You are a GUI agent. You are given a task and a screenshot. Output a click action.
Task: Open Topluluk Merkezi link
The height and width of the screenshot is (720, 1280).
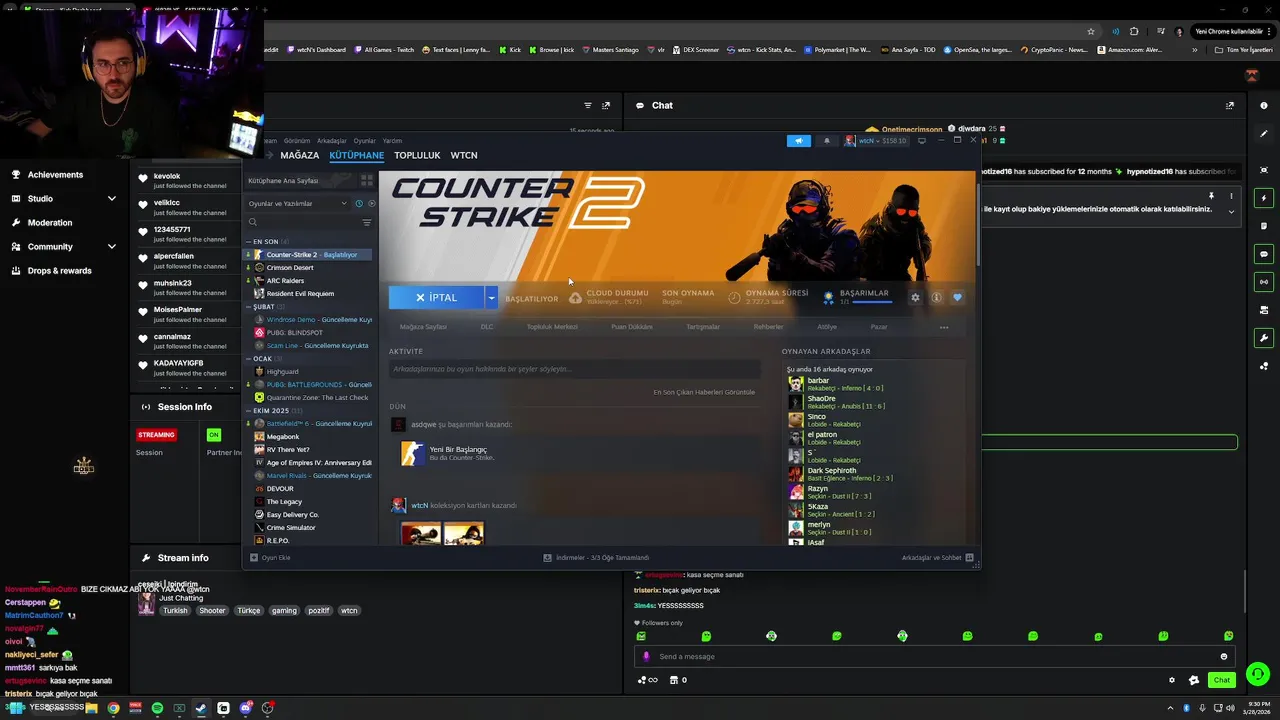point(552,327)
